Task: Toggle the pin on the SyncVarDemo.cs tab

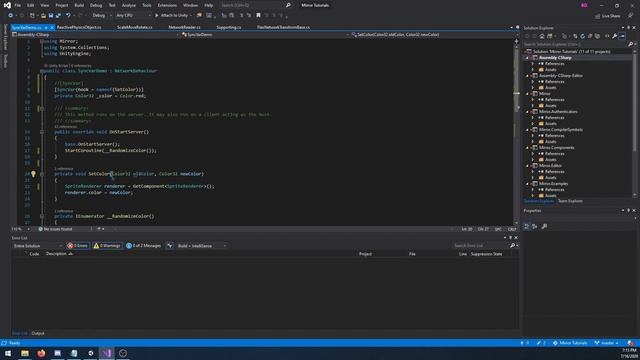Action: 46,27
